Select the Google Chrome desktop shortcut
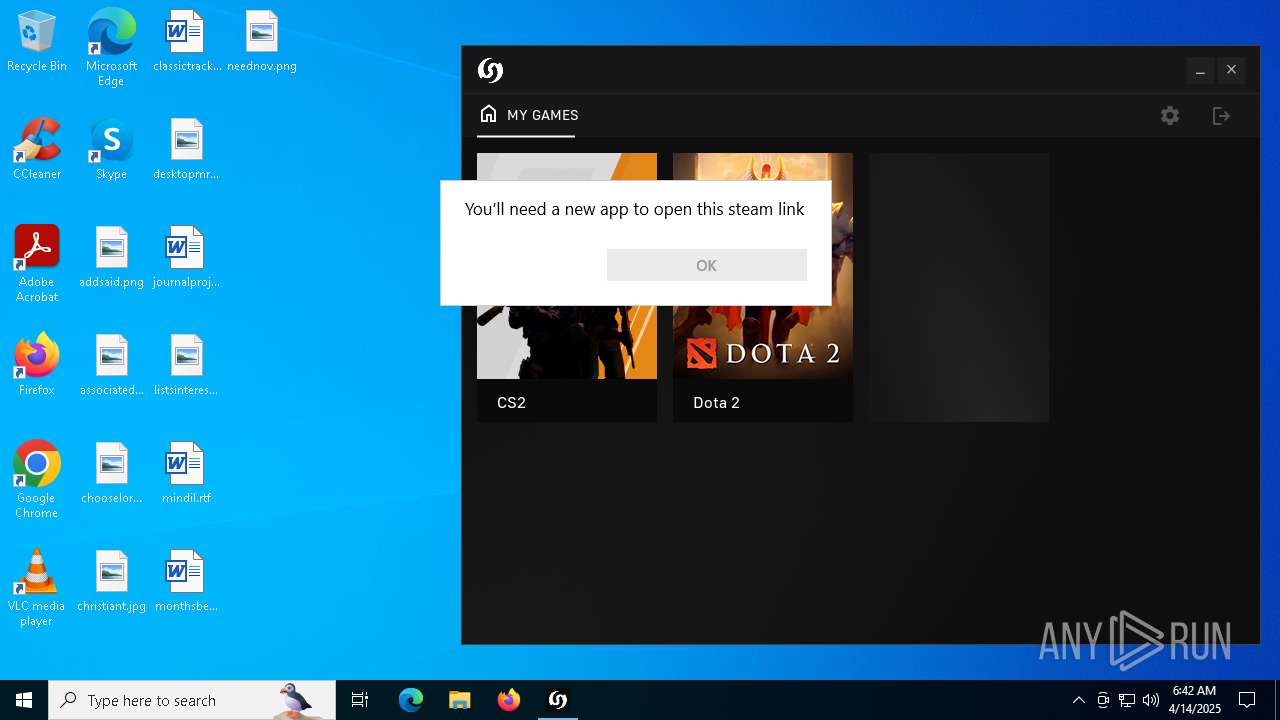Screen dimensions: 1280x720 [x=37, y=480]
